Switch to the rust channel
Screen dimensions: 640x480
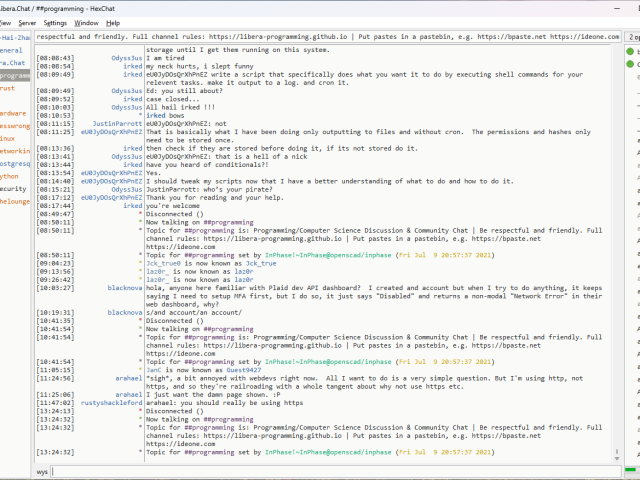tap(8, 88)
